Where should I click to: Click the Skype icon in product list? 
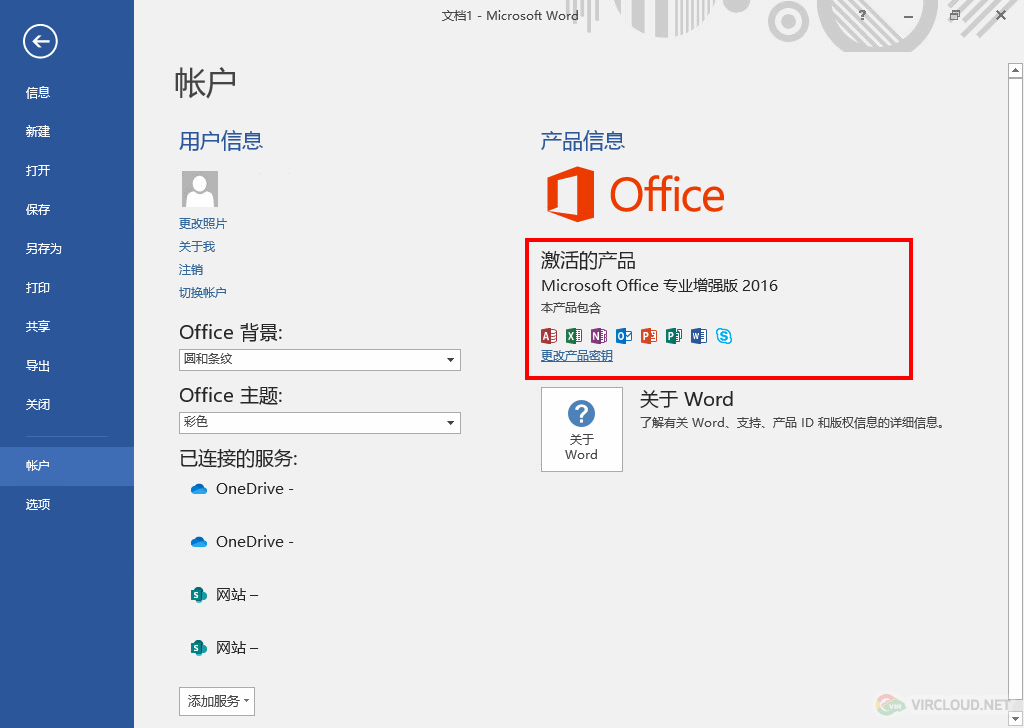click(724, 336)
